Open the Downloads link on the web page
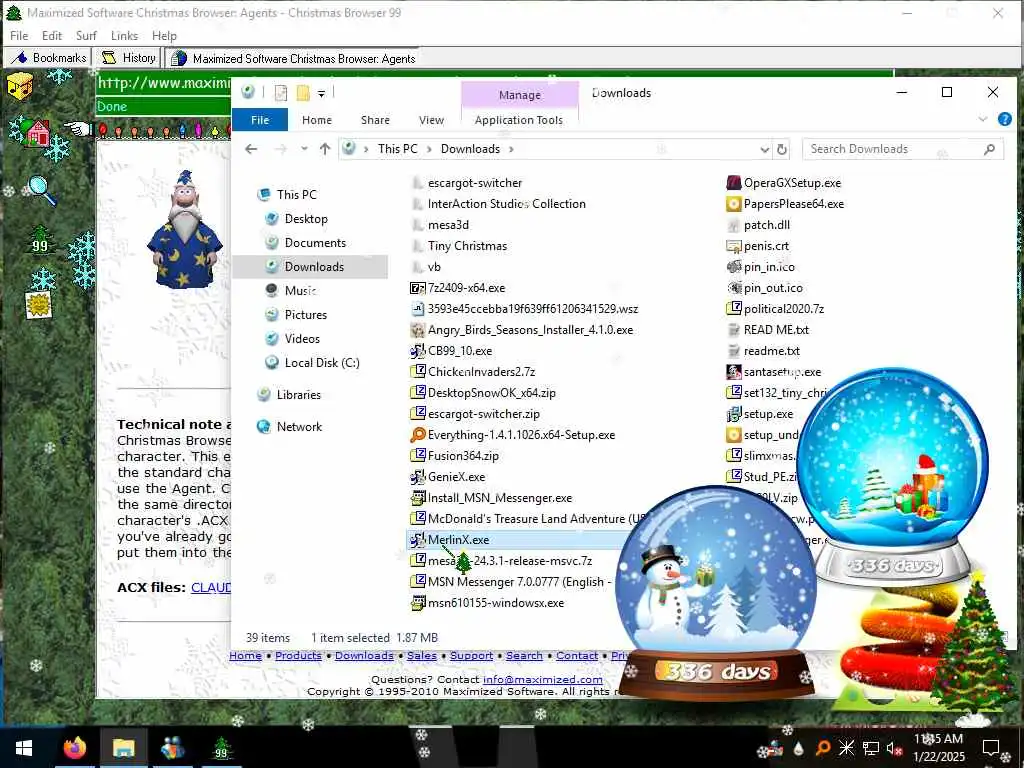Screen dimensions: 1024x768 (x=364, y=656)
